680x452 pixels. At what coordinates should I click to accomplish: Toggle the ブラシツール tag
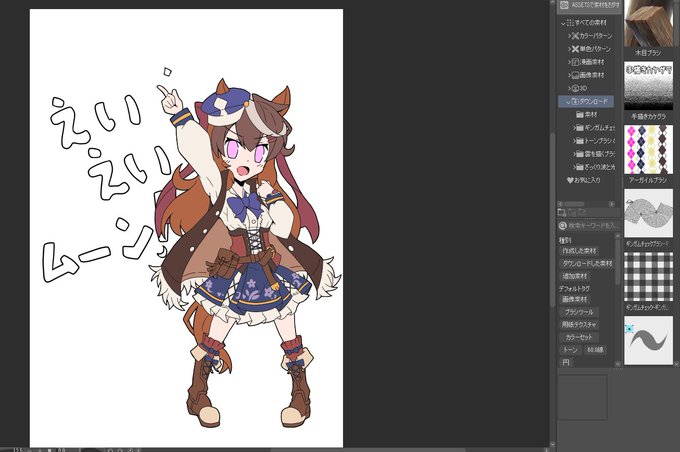pyautogui.click(x=579, y=312)
